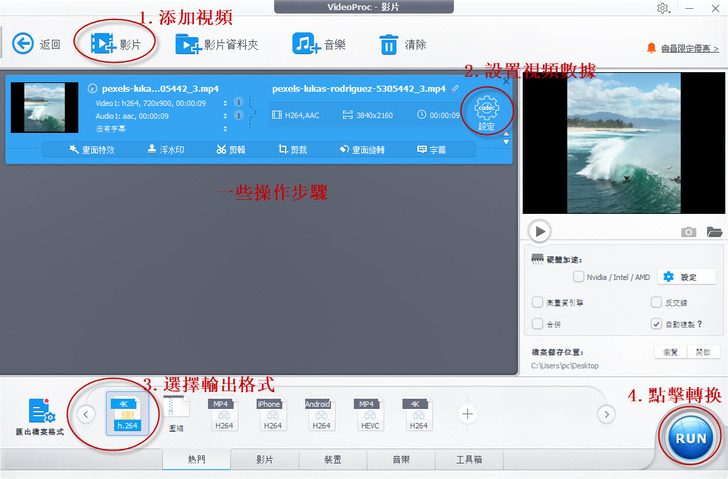Expand the Video1 h264 track selector arrows
This screenshot has width=728, height=479.
225,102
